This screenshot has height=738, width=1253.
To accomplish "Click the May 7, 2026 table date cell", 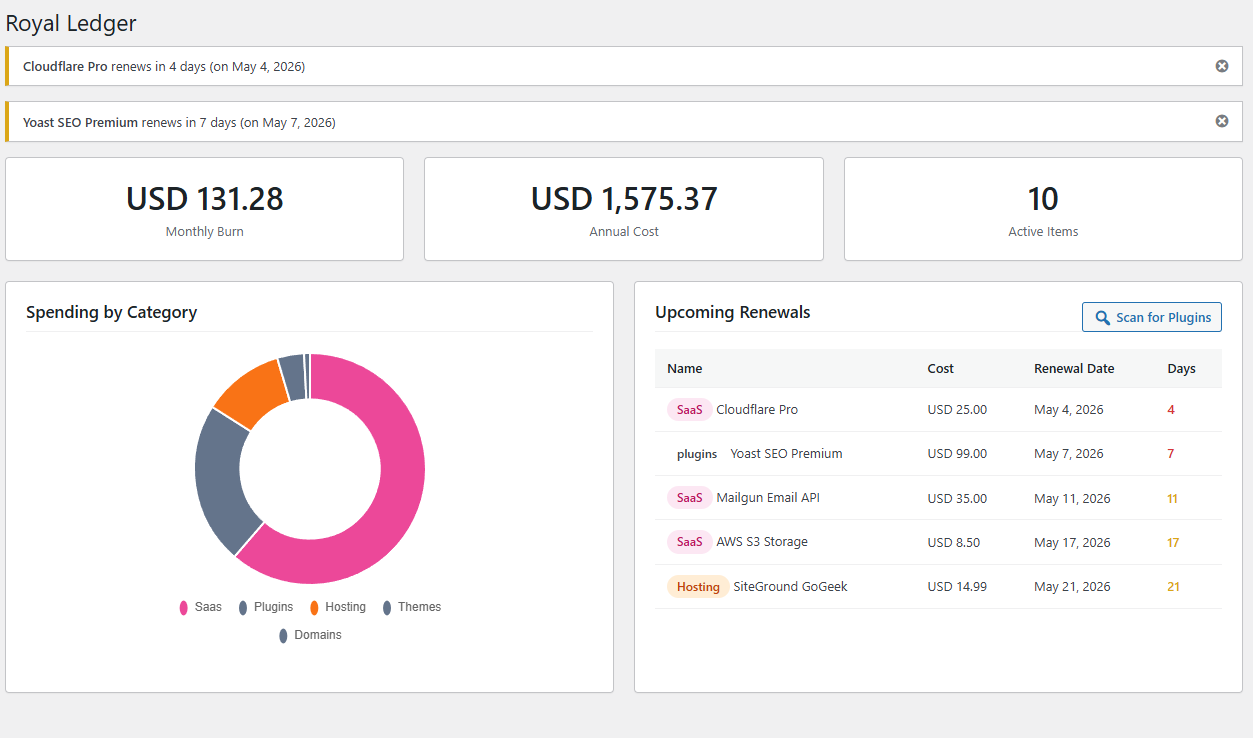I will click(x=1069, y=454).
